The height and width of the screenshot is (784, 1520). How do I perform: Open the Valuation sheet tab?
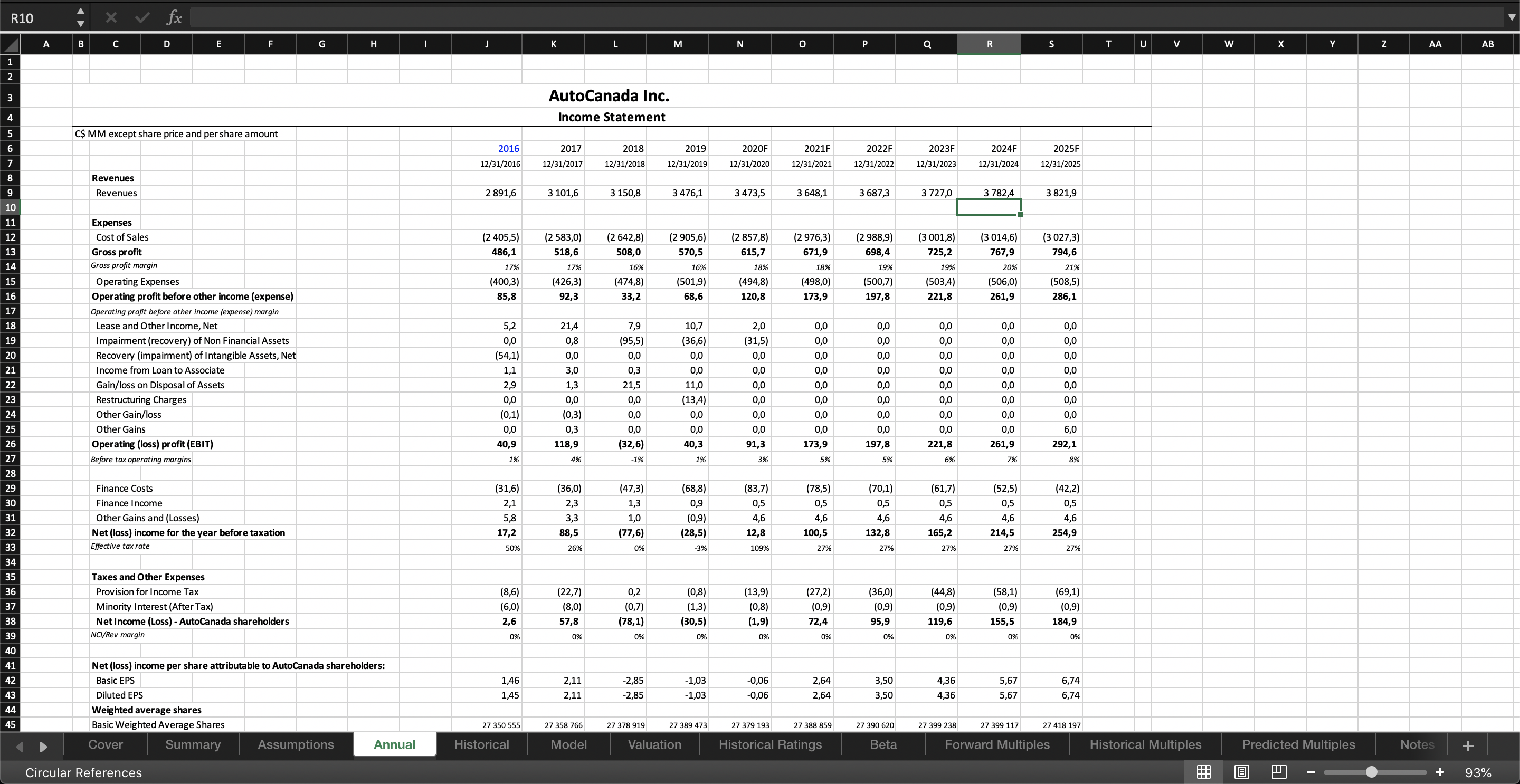pyautogui.click(x=654, y=744)
